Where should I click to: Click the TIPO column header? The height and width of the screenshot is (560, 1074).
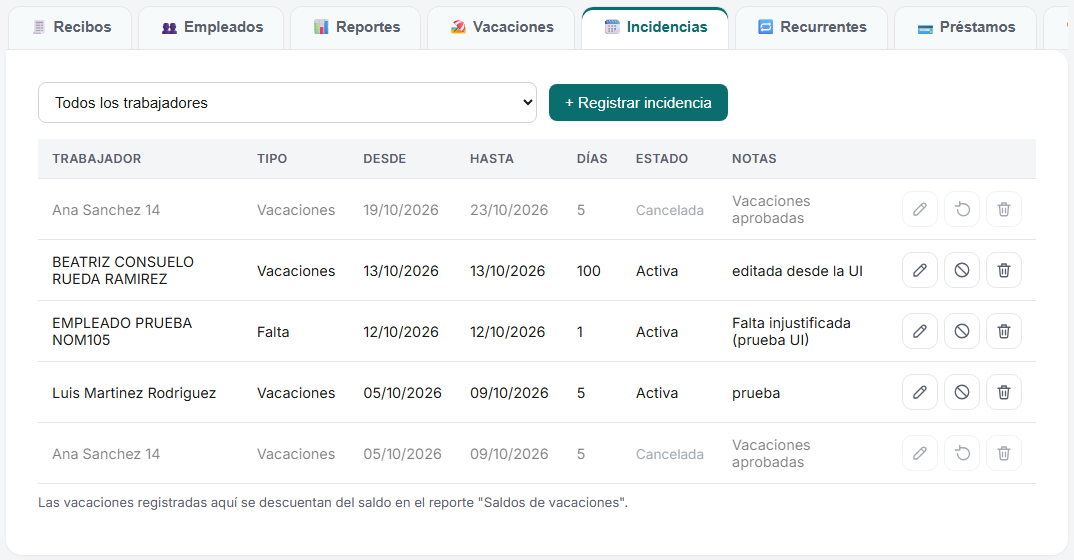pyautogui.click(x=272, y=159)
